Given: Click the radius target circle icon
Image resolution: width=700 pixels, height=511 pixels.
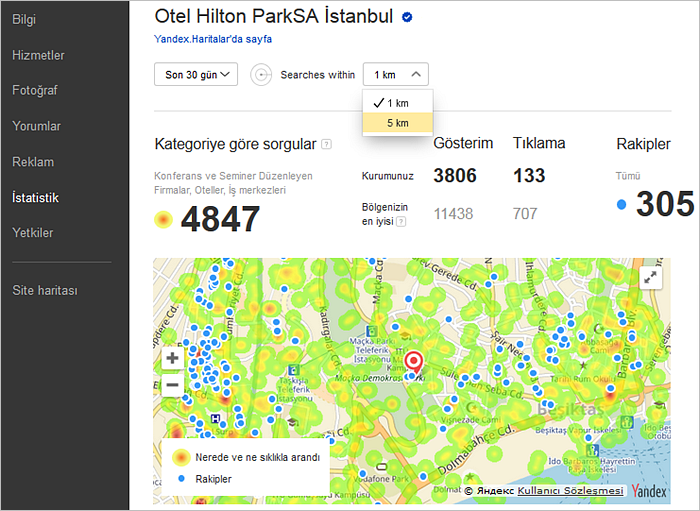Looking at the screenshot, I should pyautogui.click(x=261, y=75).
